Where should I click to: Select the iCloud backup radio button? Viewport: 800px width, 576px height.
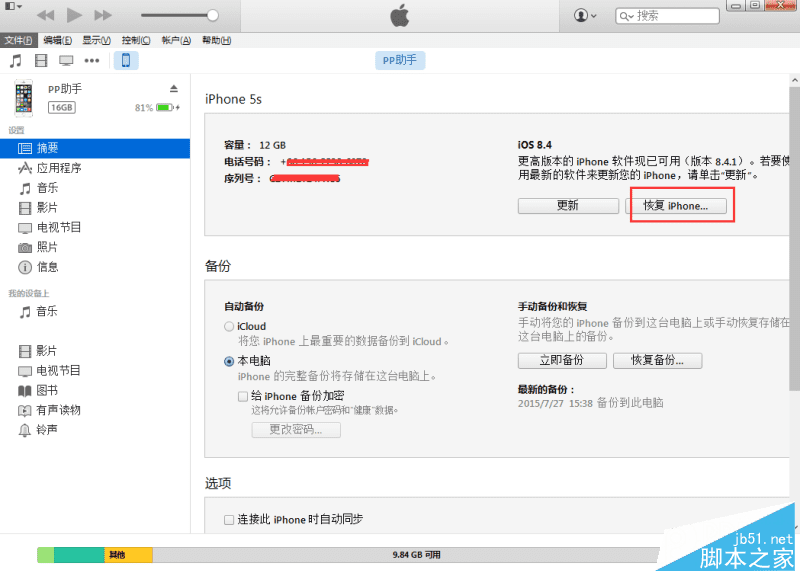point(230,326)
